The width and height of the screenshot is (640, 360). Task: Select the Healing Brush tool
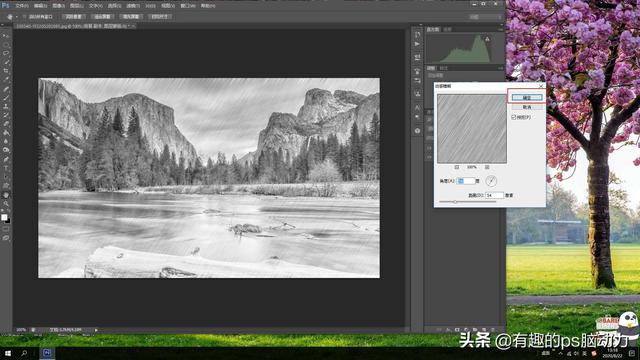click(6, 89)
